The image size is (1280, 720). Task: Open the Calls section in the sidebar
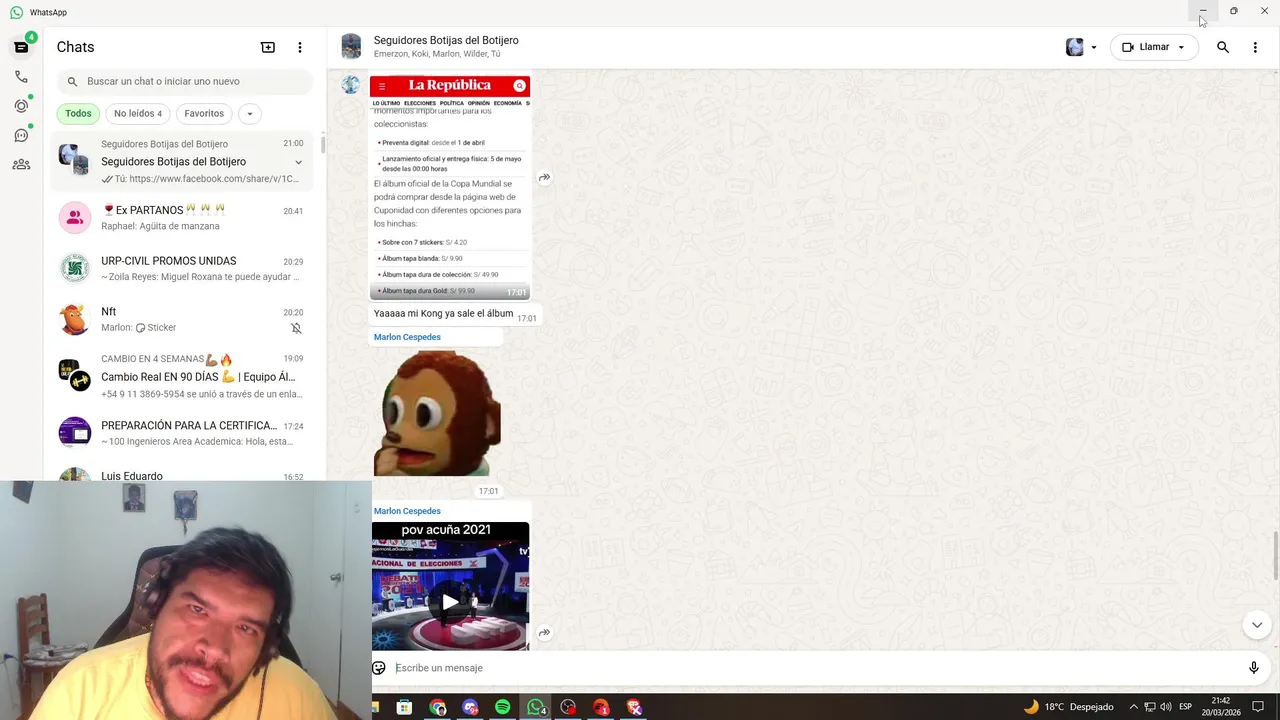click(x=21, y=76)
